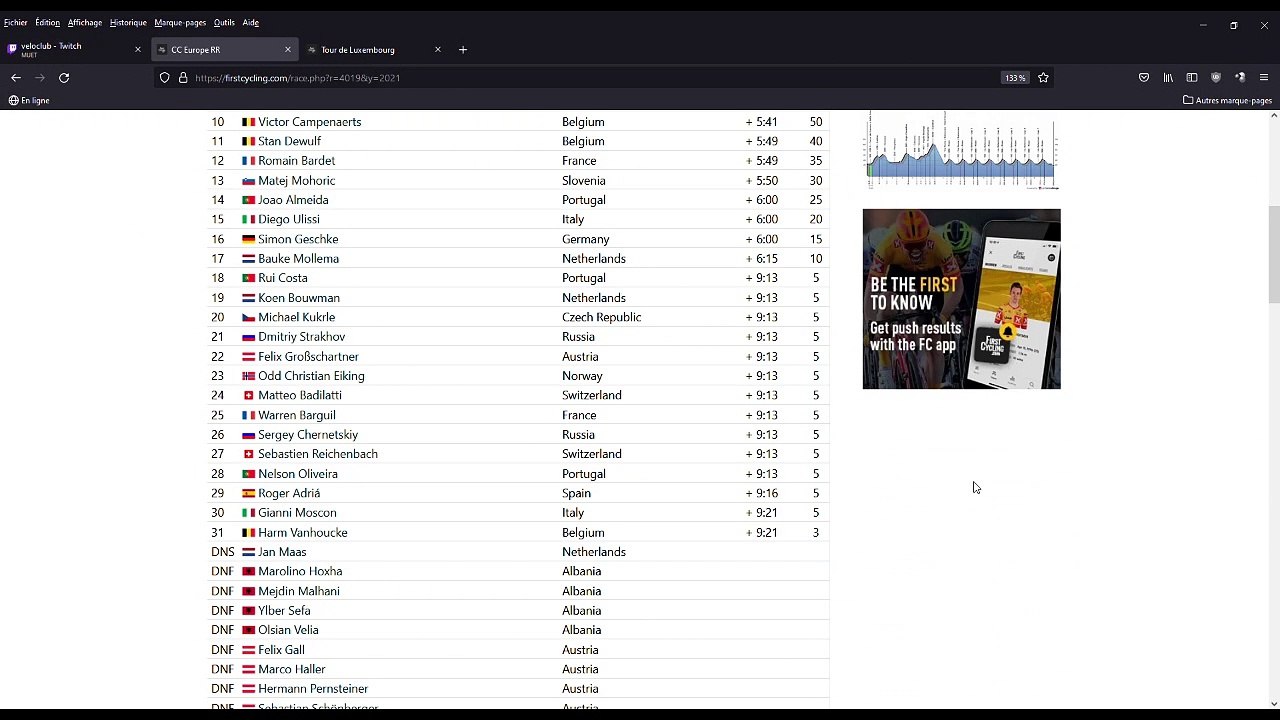Viewport: 1280px width, 720px height.
Task: Open the Aide menu
Action: [250, 22]
